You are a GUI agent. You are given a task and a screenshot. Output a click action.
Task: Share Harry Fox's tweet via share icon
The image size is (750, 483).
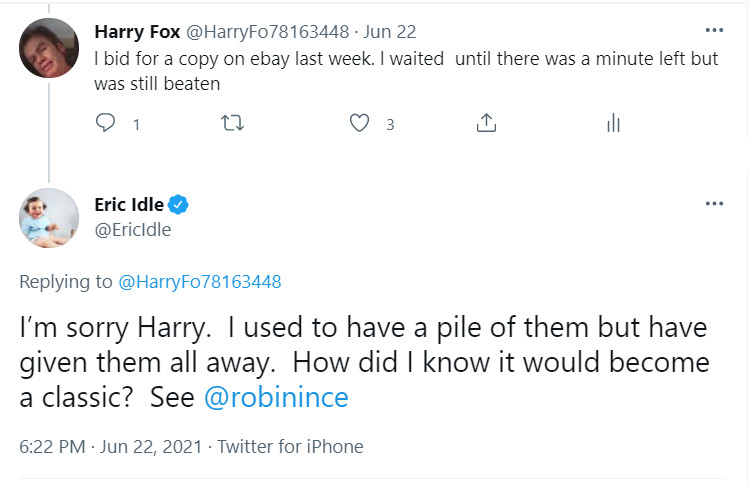[486, 123]
